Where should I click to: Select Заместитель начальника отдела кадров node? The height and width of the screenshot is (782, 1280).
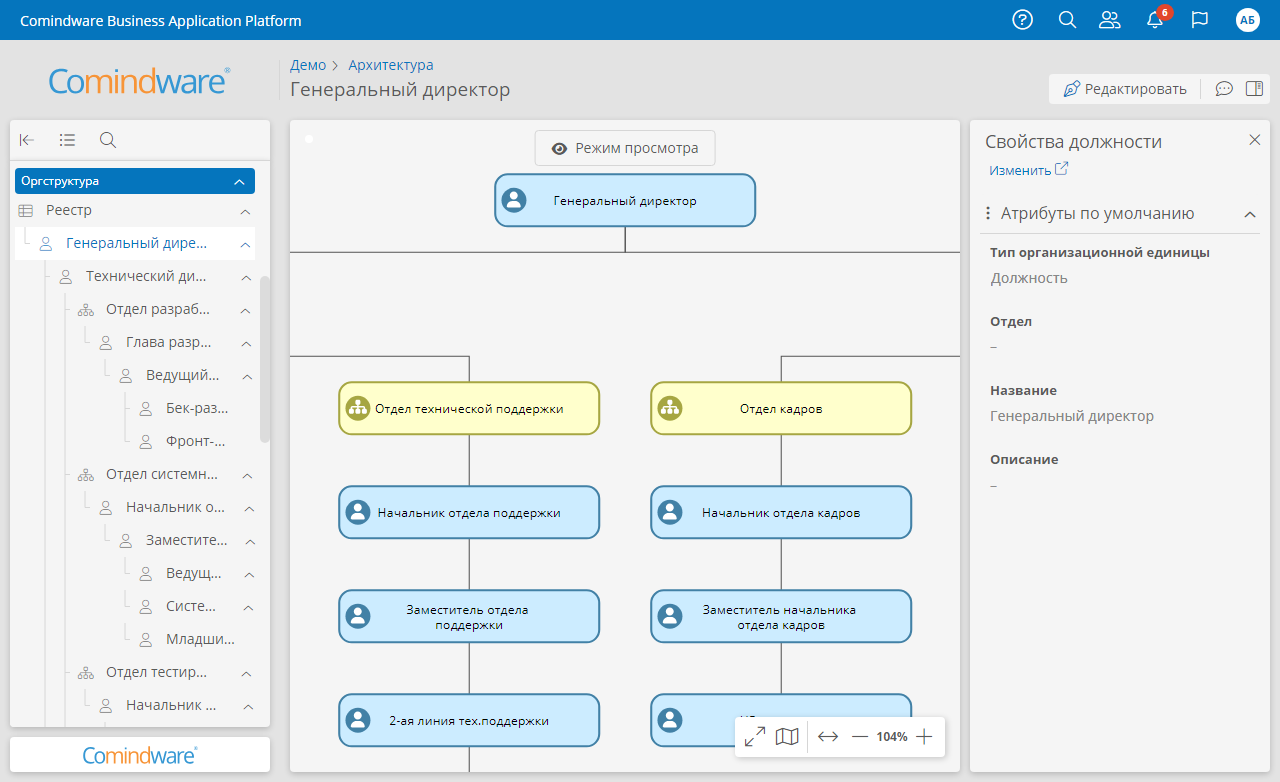(781, 616)
